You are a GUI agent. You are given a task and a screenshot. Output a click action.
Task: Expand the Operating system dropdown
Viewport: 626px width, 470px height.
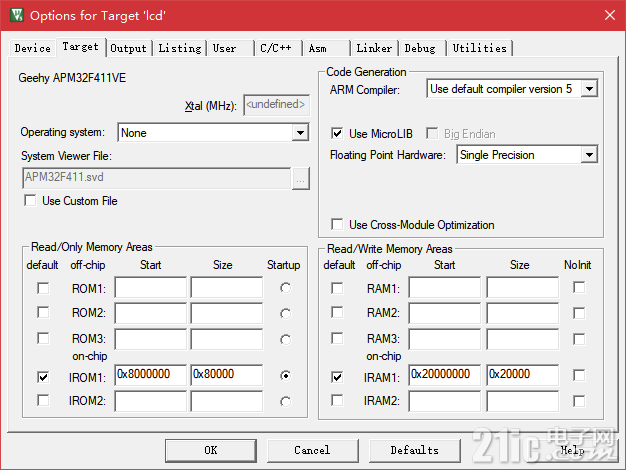[x=300, y=133]
